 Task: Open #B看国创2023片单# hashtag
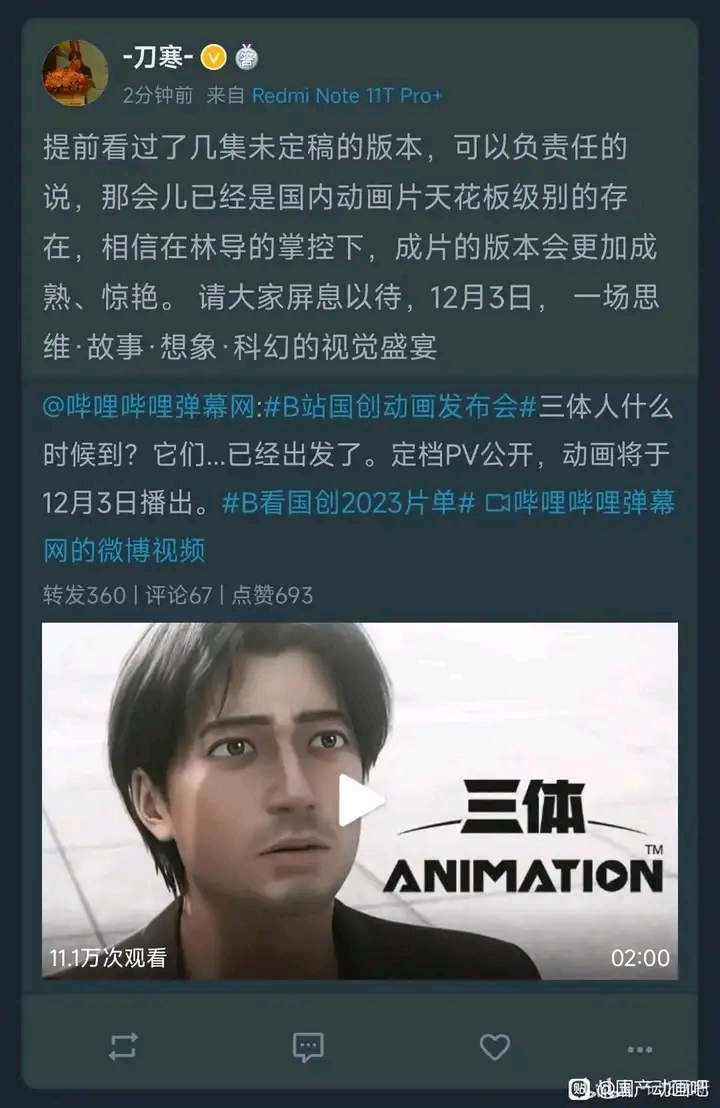click(x=348, y=502)
